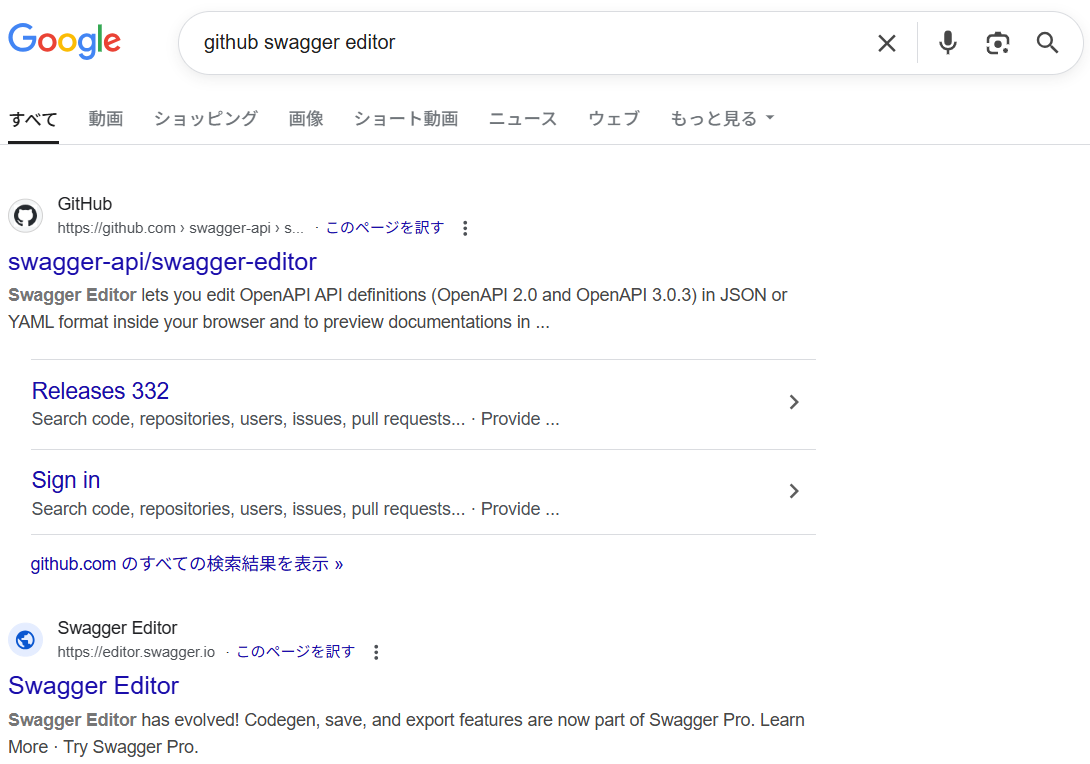The image size is (1090, 764).
Task: Click the magnifying glass search button
Action: pyautogui.click(x=1047, y=43)
